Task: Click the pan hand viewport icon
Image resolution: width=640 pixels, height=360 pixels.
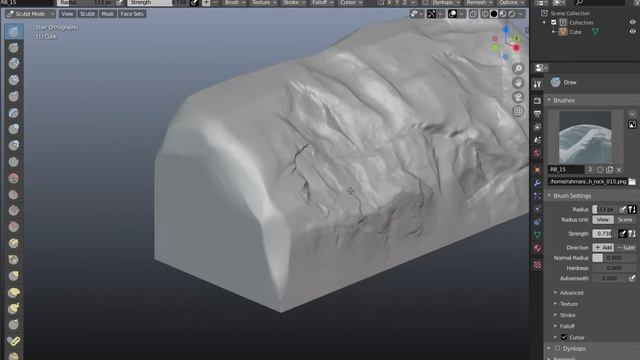Action: tap(518, 83)
